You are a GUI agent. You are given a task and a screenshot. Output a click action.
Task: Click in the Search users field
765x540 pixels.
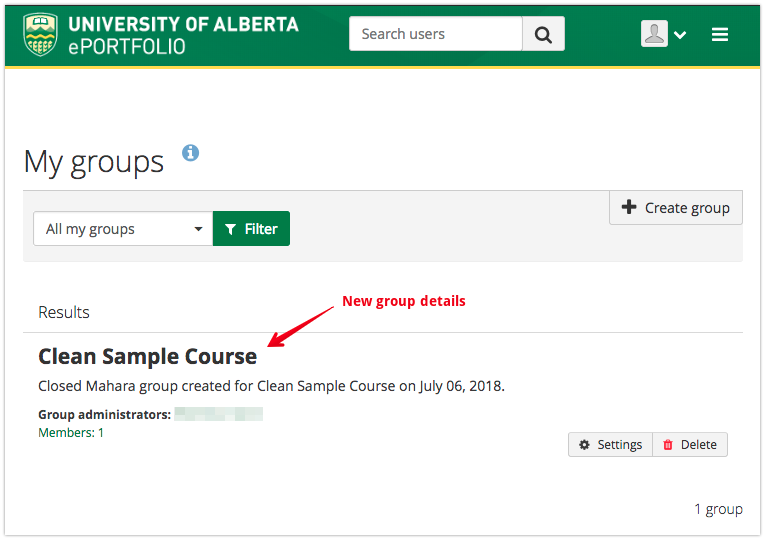435,34
